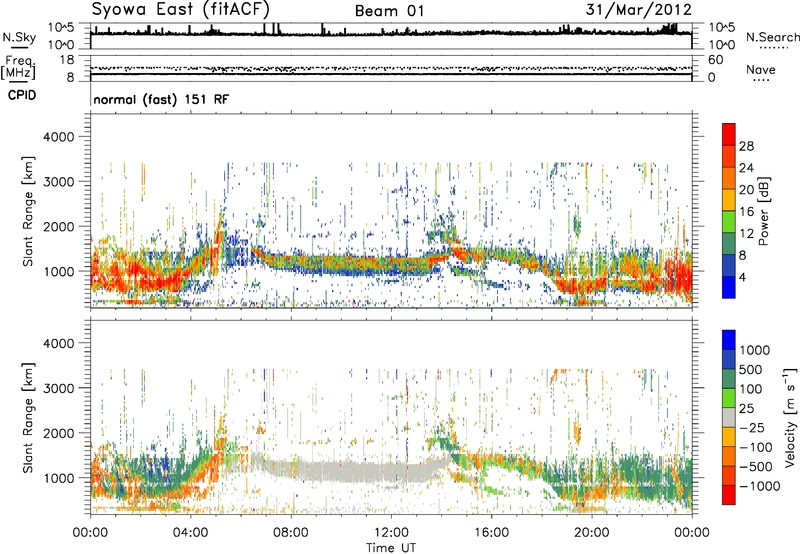Viewport: 800px width, 554px height.
Task: Click the "28" label on power color bar
Action: coord(746,146)
